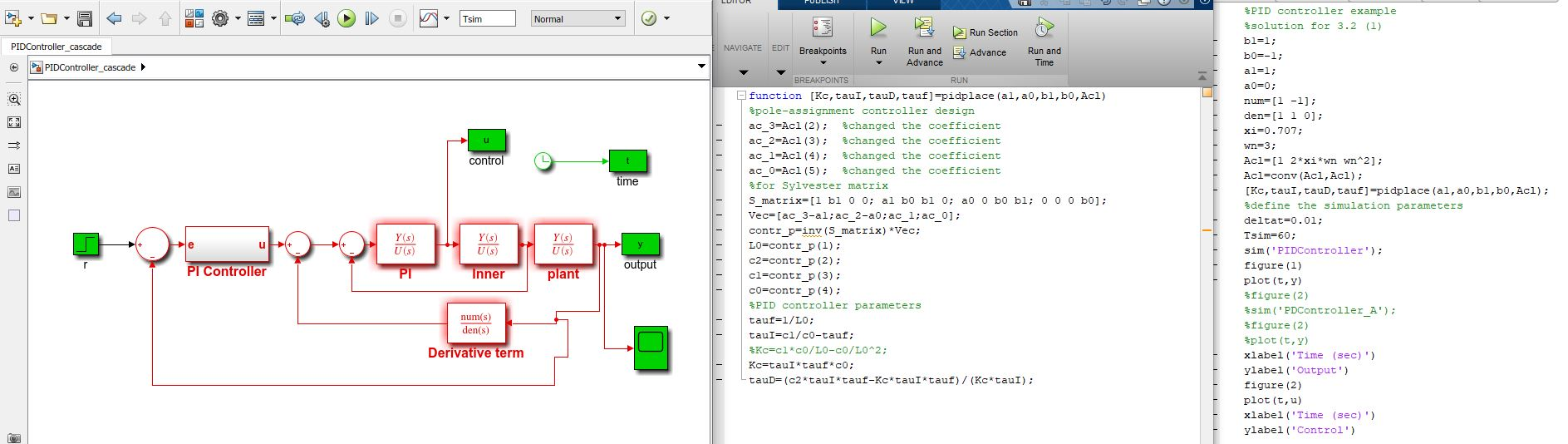Expand the Data Inspector dropdown arrow
This screenshot has width=1568, height=444.
(x=447, y=18)
